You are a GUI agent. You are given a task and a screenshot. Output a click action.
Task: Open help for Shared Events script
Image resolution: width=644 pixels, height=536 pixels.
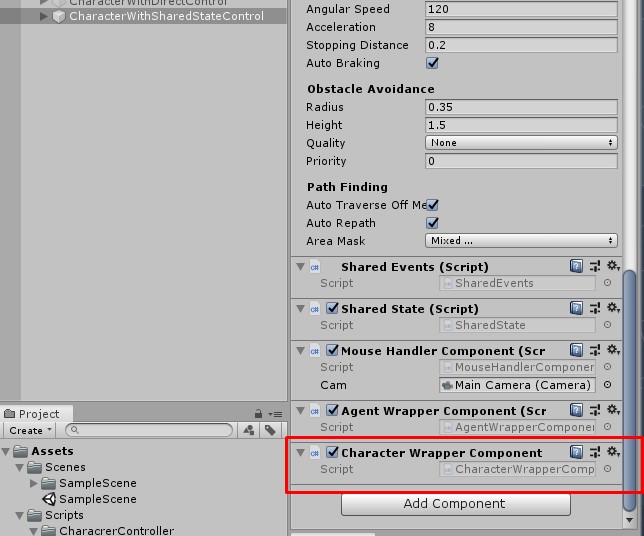point(576,266)
